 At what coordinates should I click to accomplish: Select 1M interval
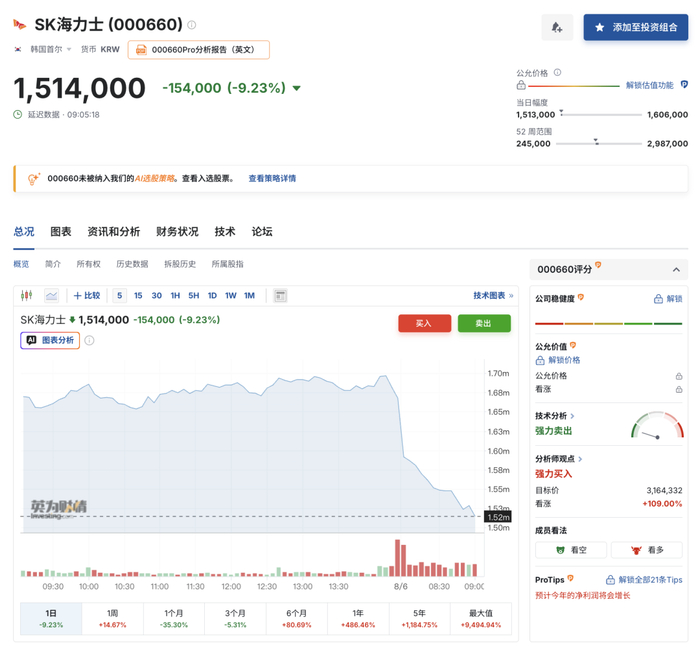point(250,295)
